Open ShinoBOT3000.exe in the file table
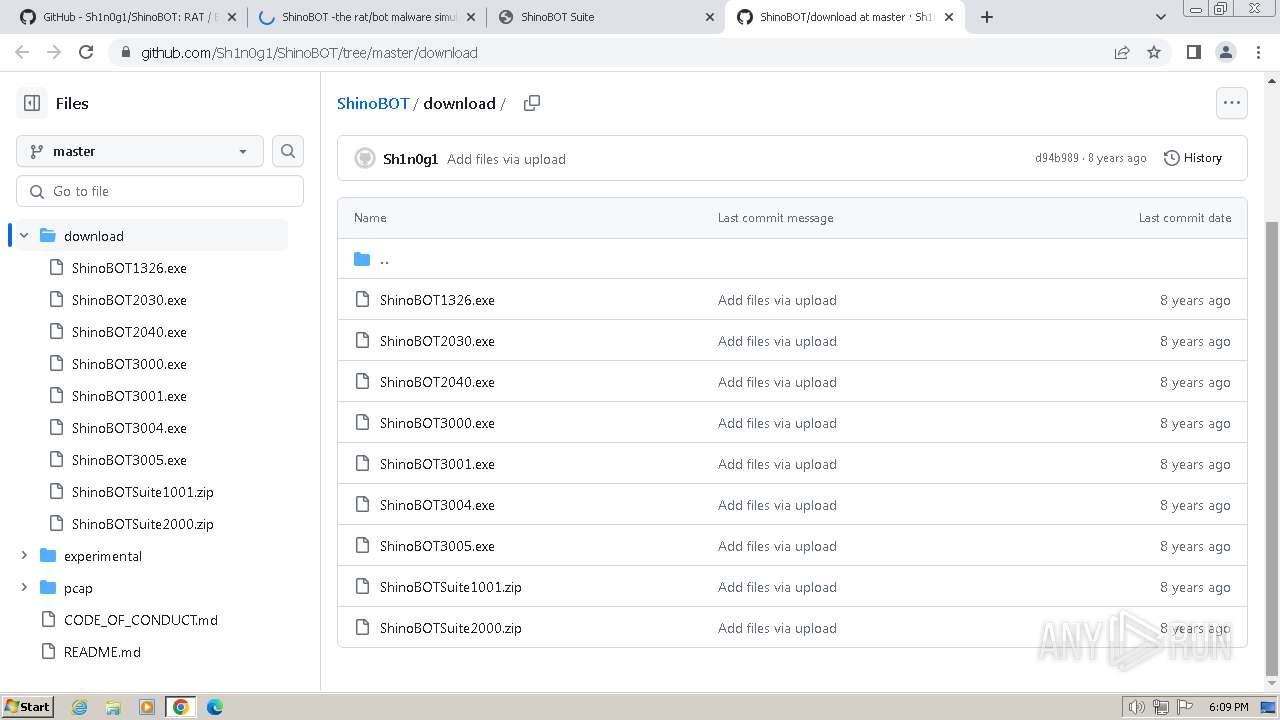 (437, 423)
